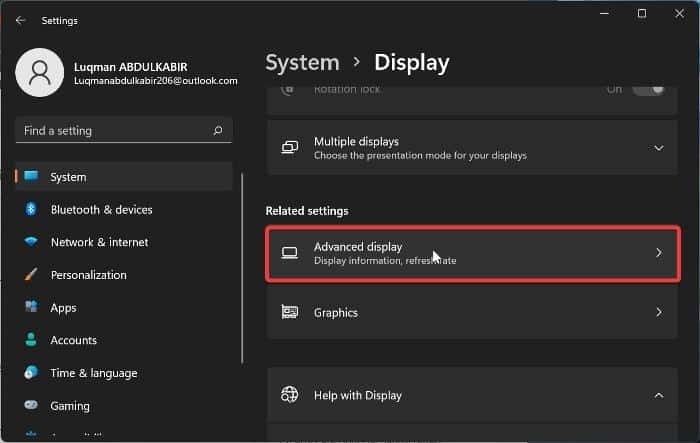Click the sidebar vertical scrollbar
This screenshot has height=443, width=700.
click(x=242, y=269)
